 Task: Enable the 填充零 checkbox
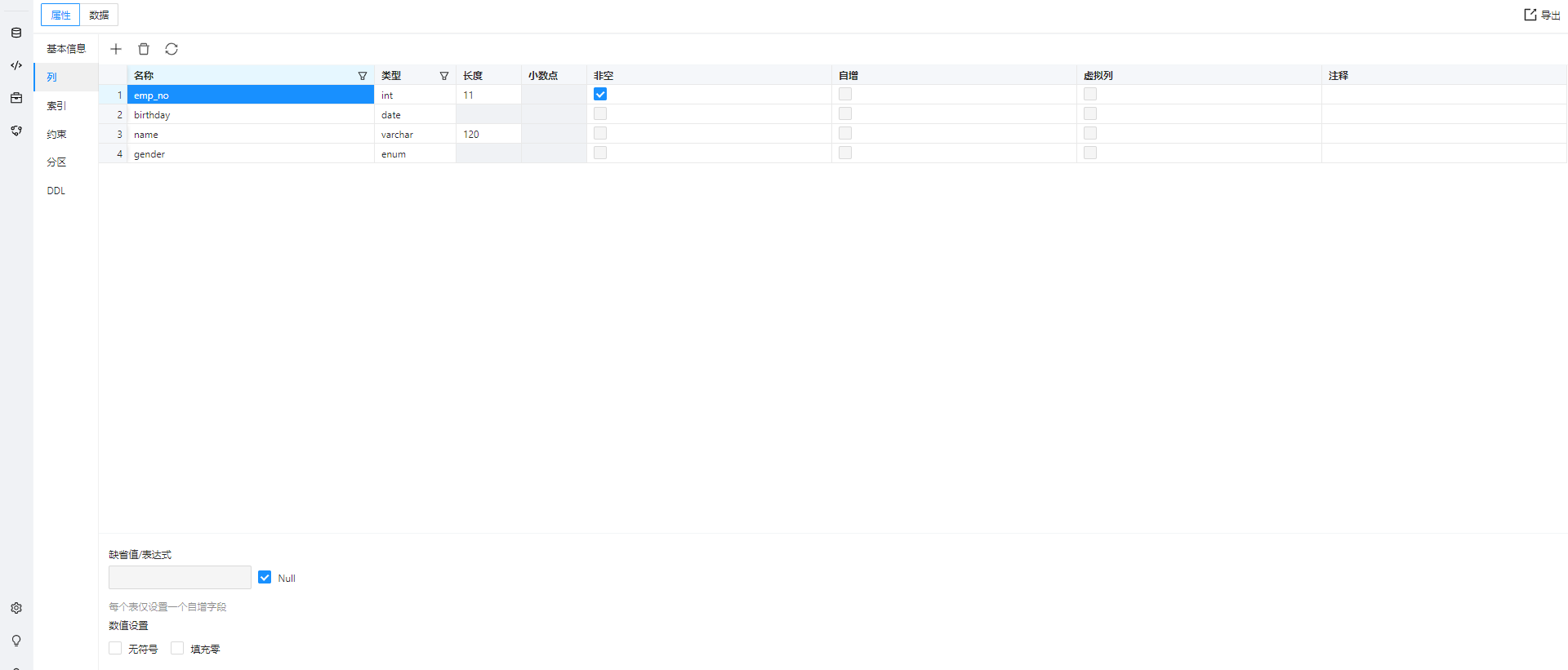pyautogui.click(x=177, y=649)
